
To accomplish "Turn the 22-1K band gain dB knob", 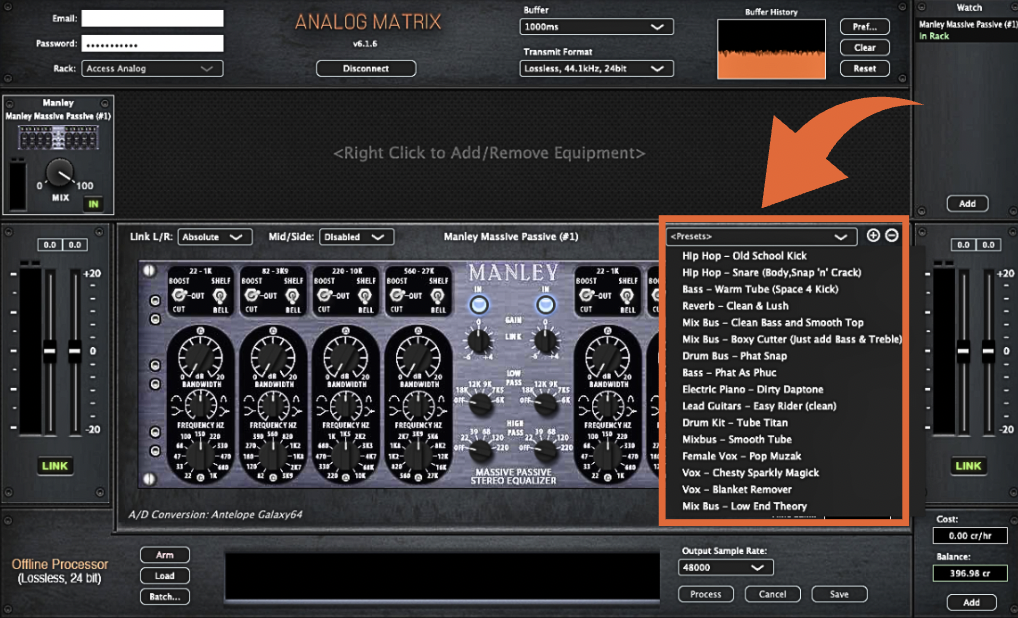I will point(201,356).
